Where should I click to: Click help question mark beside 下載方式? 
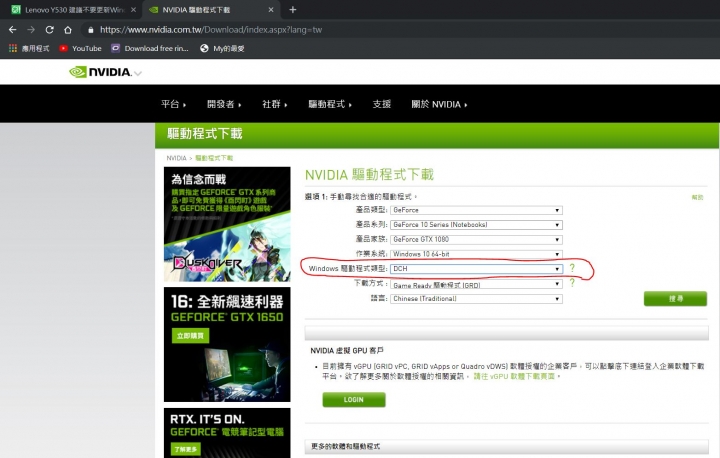click(x=572, y=283)
